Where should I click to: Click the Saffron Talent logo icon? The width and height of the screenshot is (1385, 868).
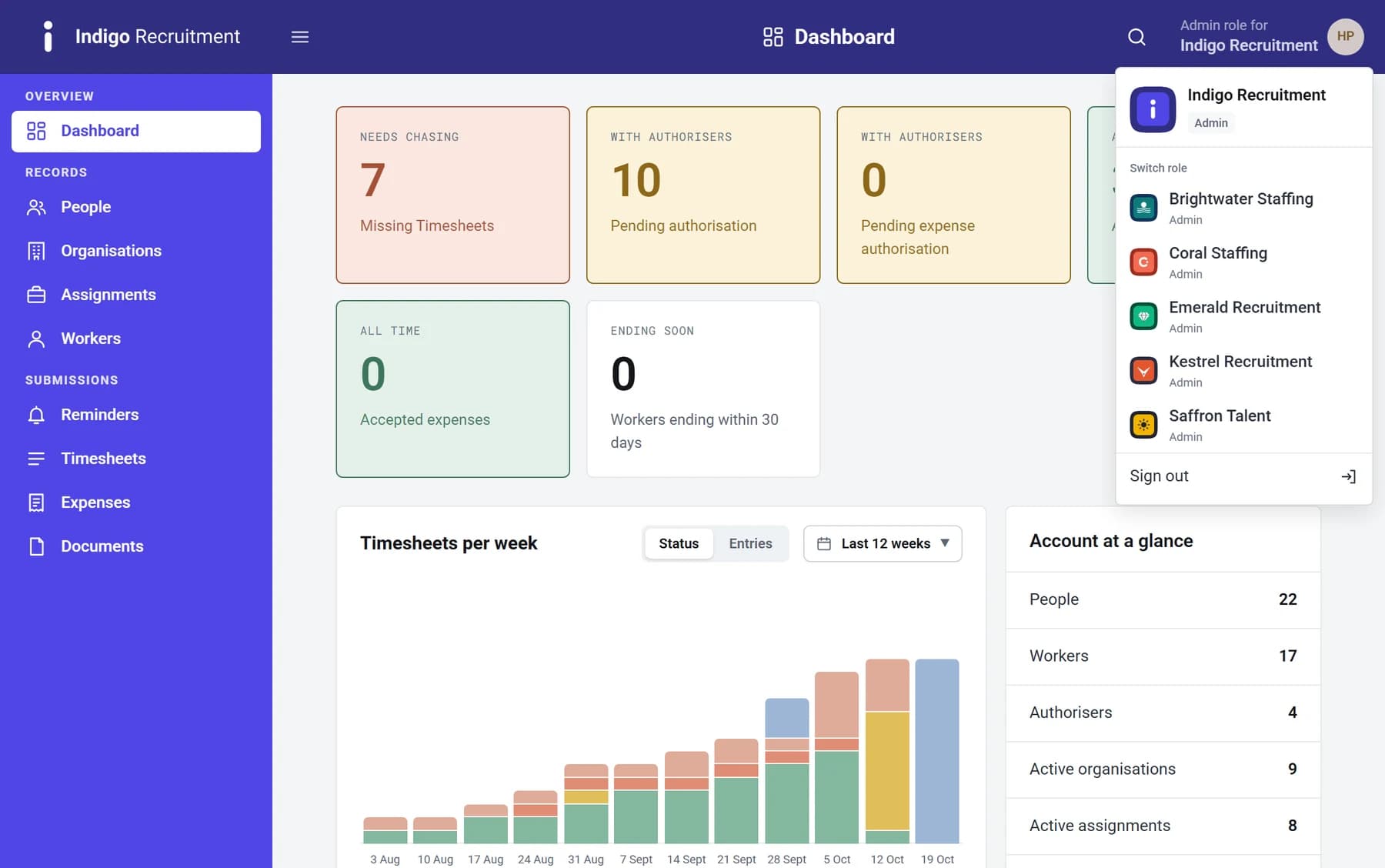tap(1143, 425)
